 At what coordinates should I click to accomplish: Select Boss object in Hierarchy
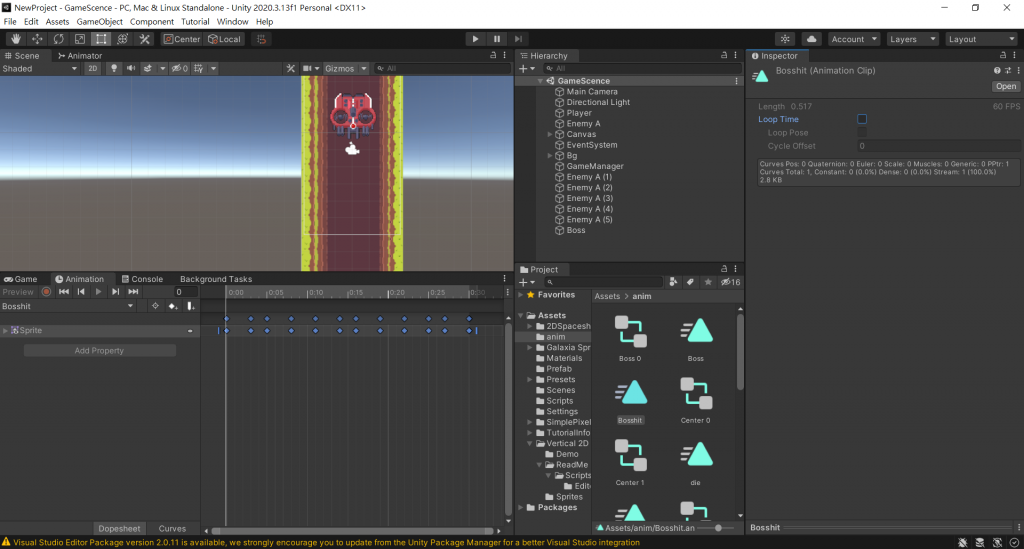(575, 230)
